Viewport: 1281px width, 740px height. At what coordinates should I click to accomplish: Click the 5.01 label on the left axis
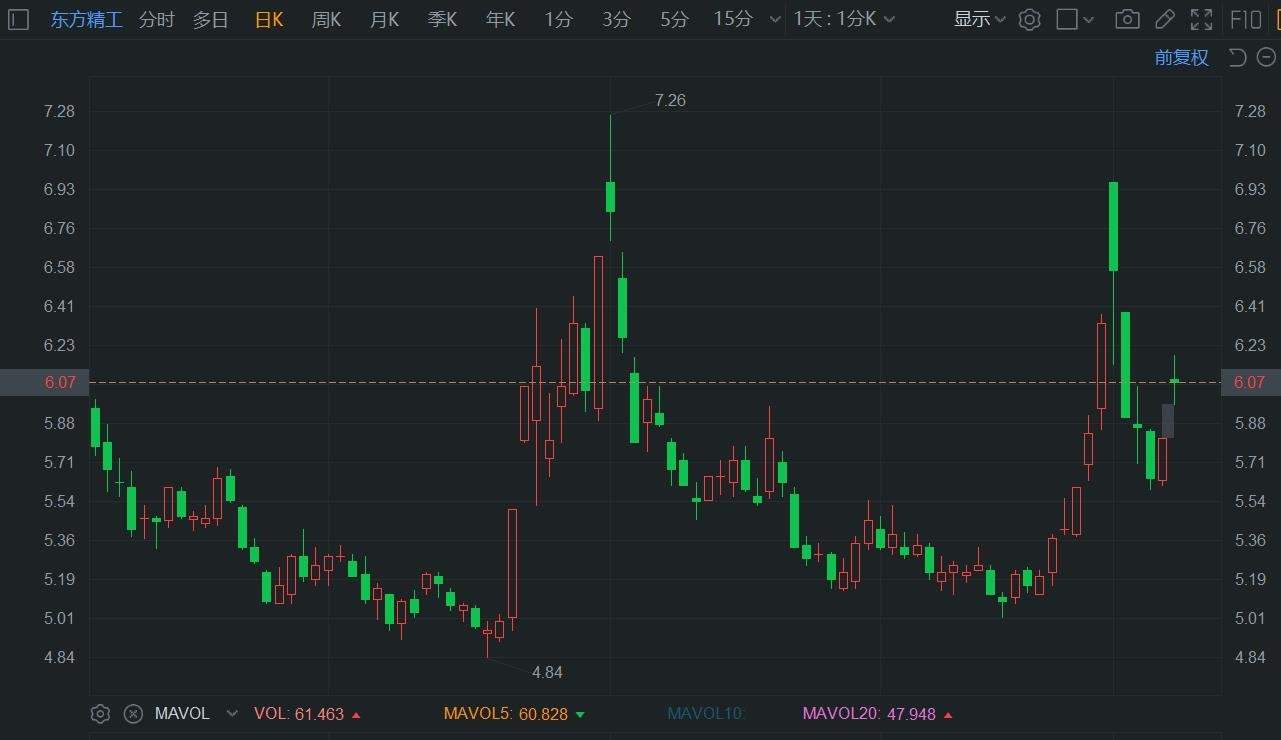(x=59, y=618)
